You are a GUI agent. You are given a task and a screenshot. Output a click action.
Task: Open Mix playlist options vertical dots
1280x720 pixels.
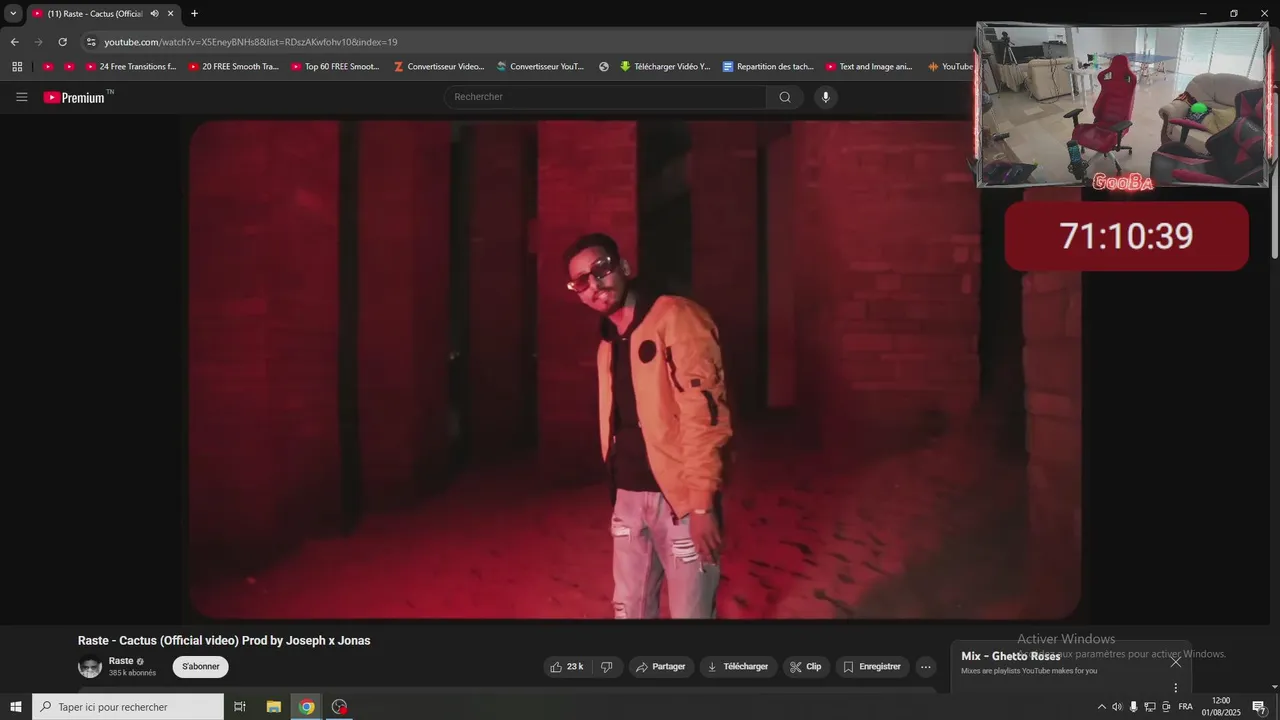tap(1176, 688)
